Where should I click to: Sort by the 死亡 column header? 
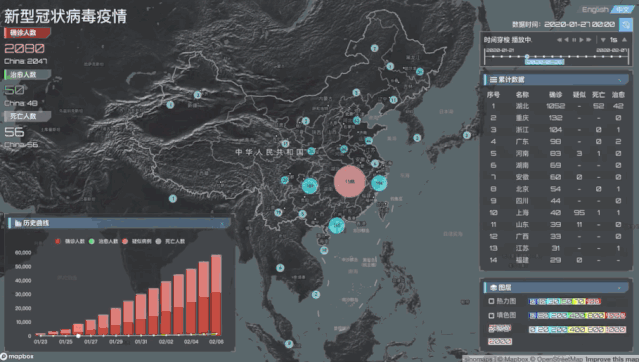coord(598,95)
